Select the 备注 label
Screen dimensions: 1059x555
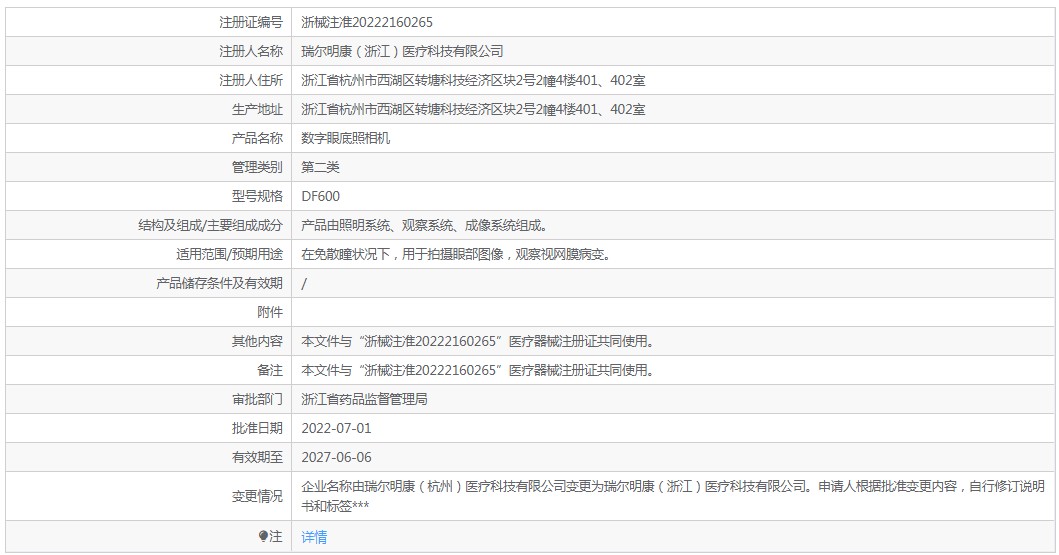[x=270, y=371]
